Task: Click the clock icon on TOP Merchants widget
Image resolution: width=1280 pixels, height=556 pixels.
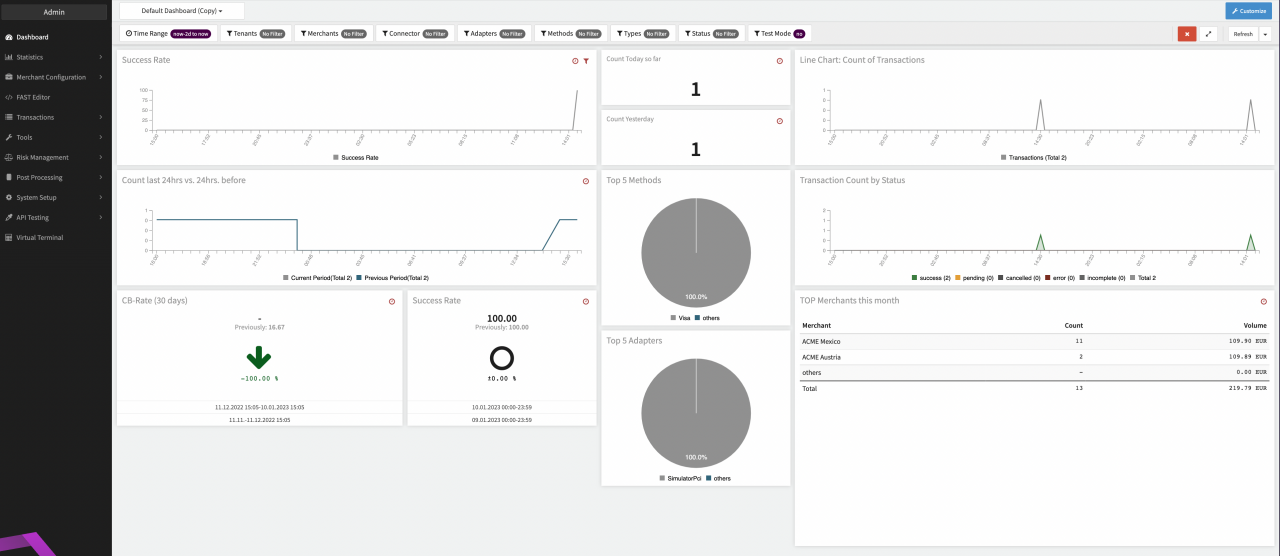Action: [1264, 301]
